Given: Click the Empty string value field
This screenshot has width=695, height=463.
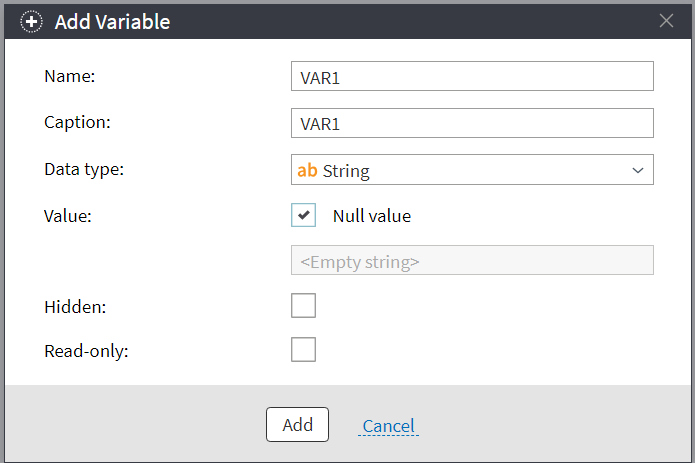Looking at the screenshot, I should click(472, 260).
